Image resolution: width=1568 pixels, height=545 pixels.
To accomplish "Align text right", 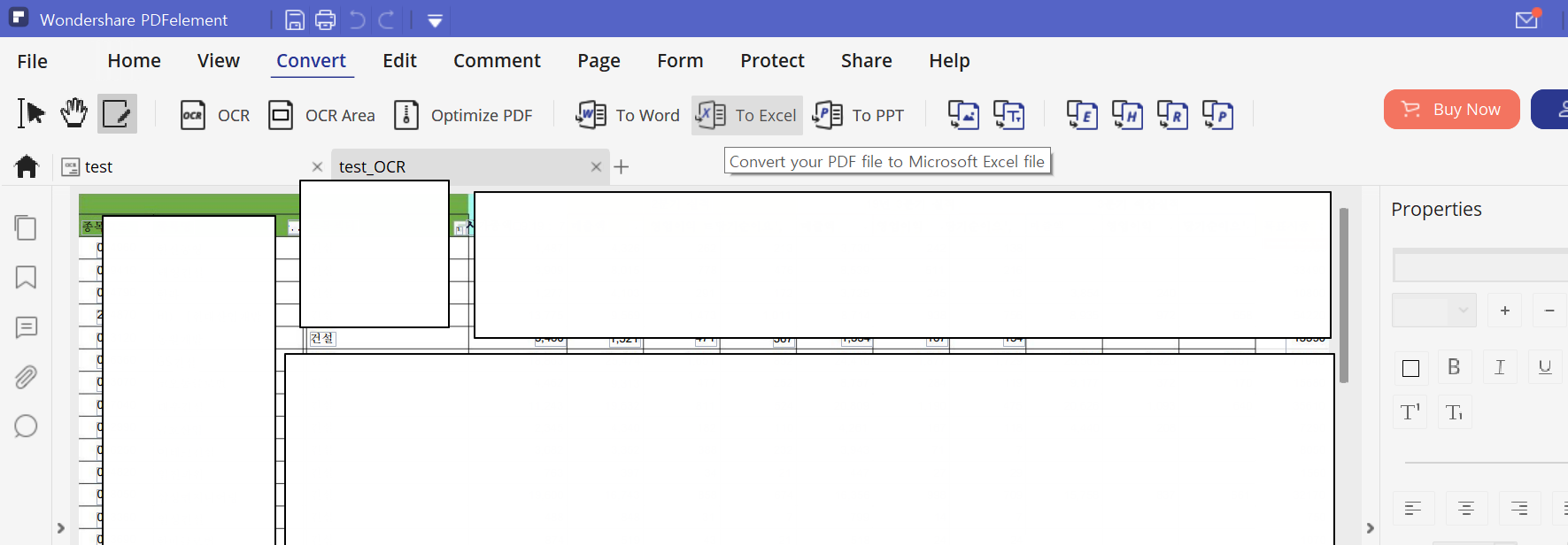I will coord(1519,508).
